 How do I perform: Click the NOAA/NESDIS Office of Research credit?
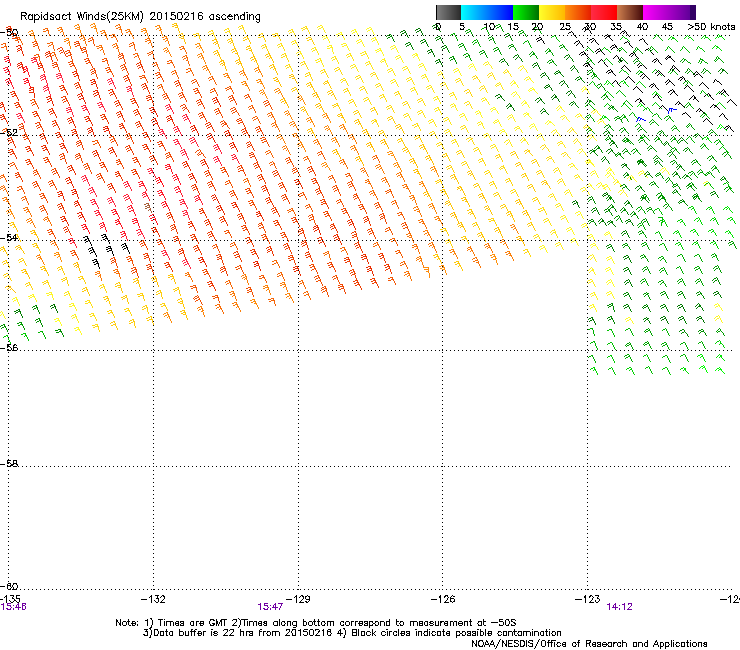589,644
